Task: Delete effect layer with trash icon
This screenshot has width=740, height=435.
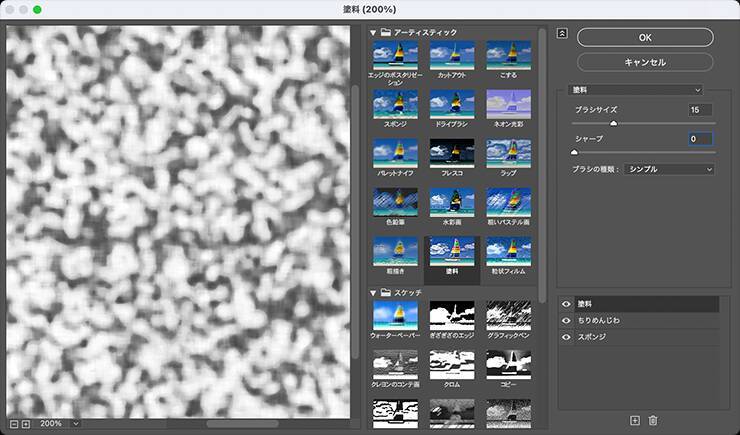Action: [x=652, y=420]
